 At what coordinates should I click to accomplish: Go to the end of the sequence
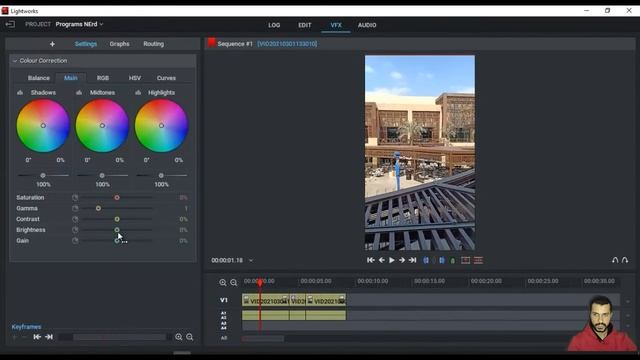413,260
